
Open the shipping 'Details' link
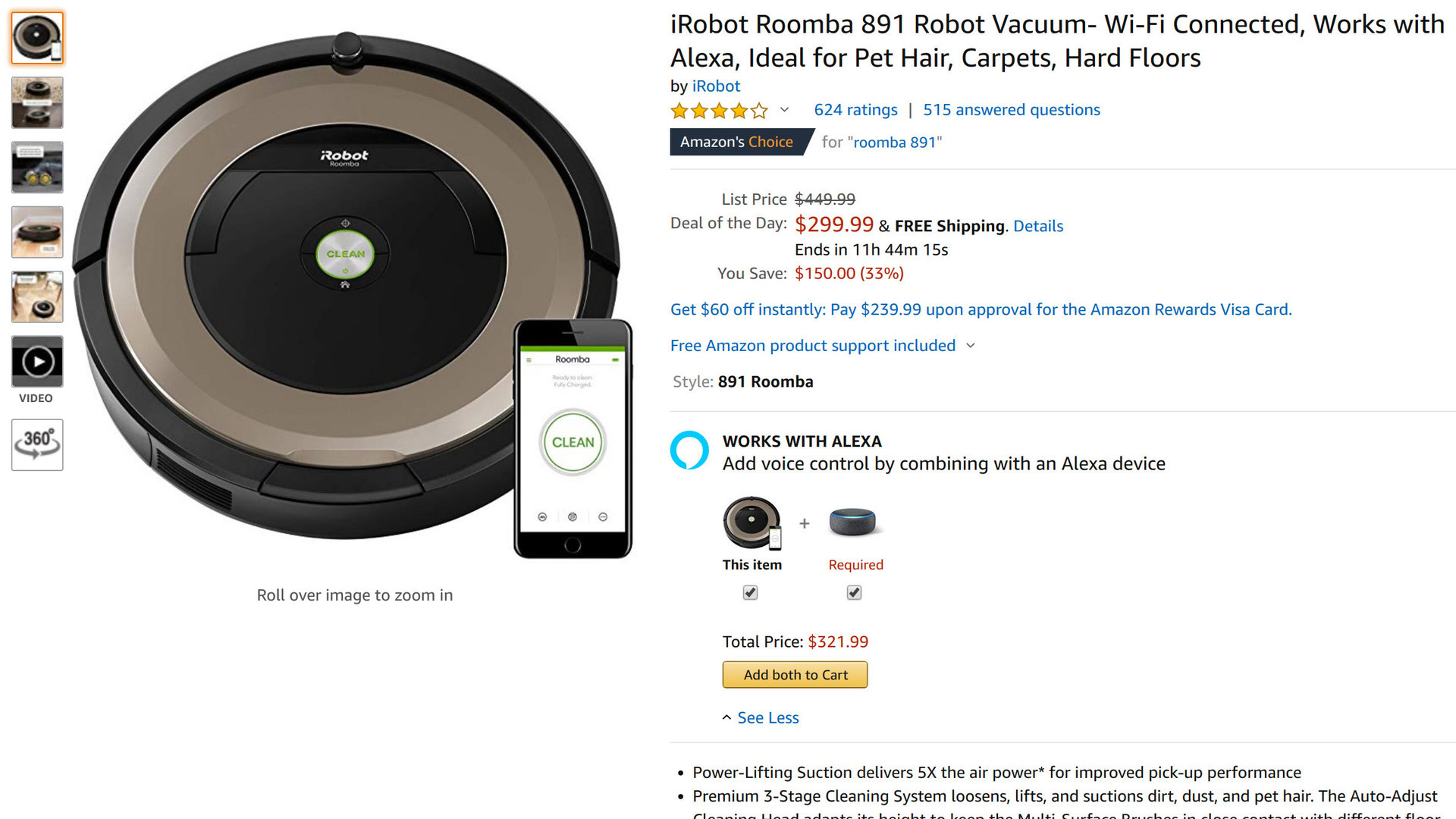point(1038,226)
